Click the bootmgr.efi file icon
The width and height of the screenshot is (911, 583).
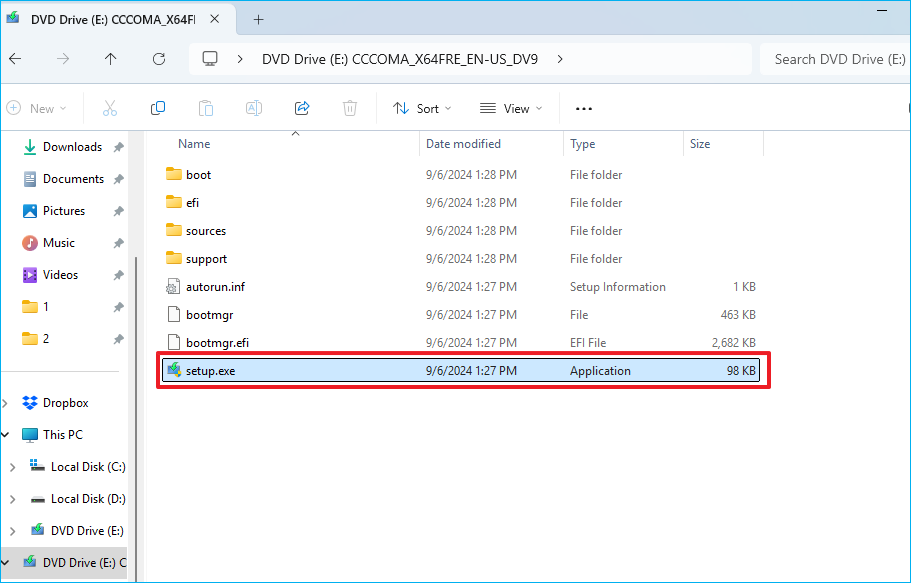click(x=173, y=342)
